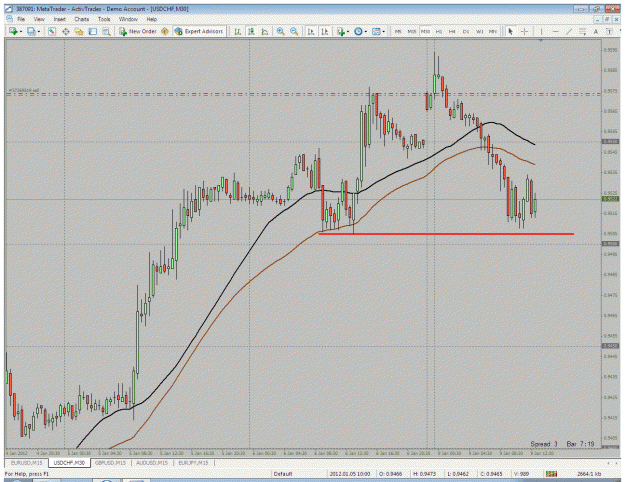
Task: Toggle the Auto Scroll chart icon
Action: tap(311, 31)
